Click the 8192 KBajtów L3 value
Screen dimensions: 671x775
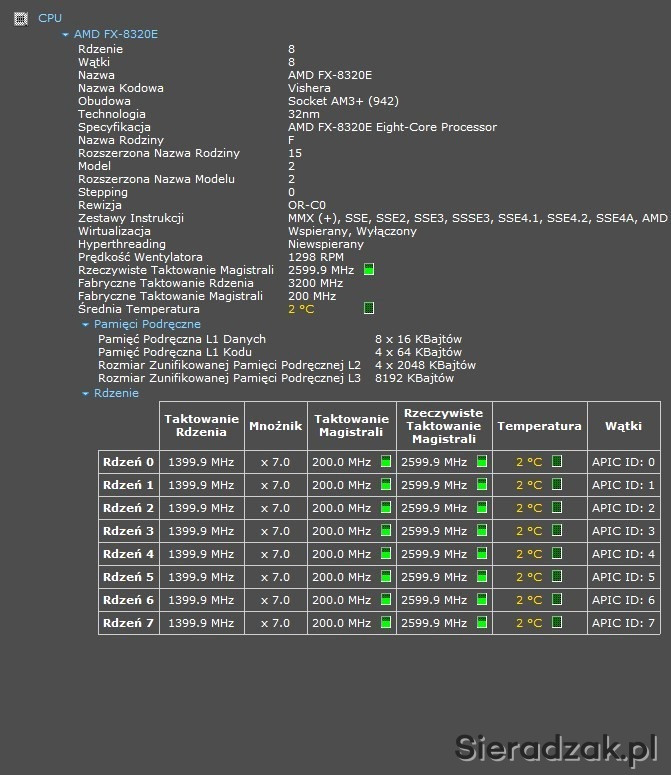click(x=414, y=378)
